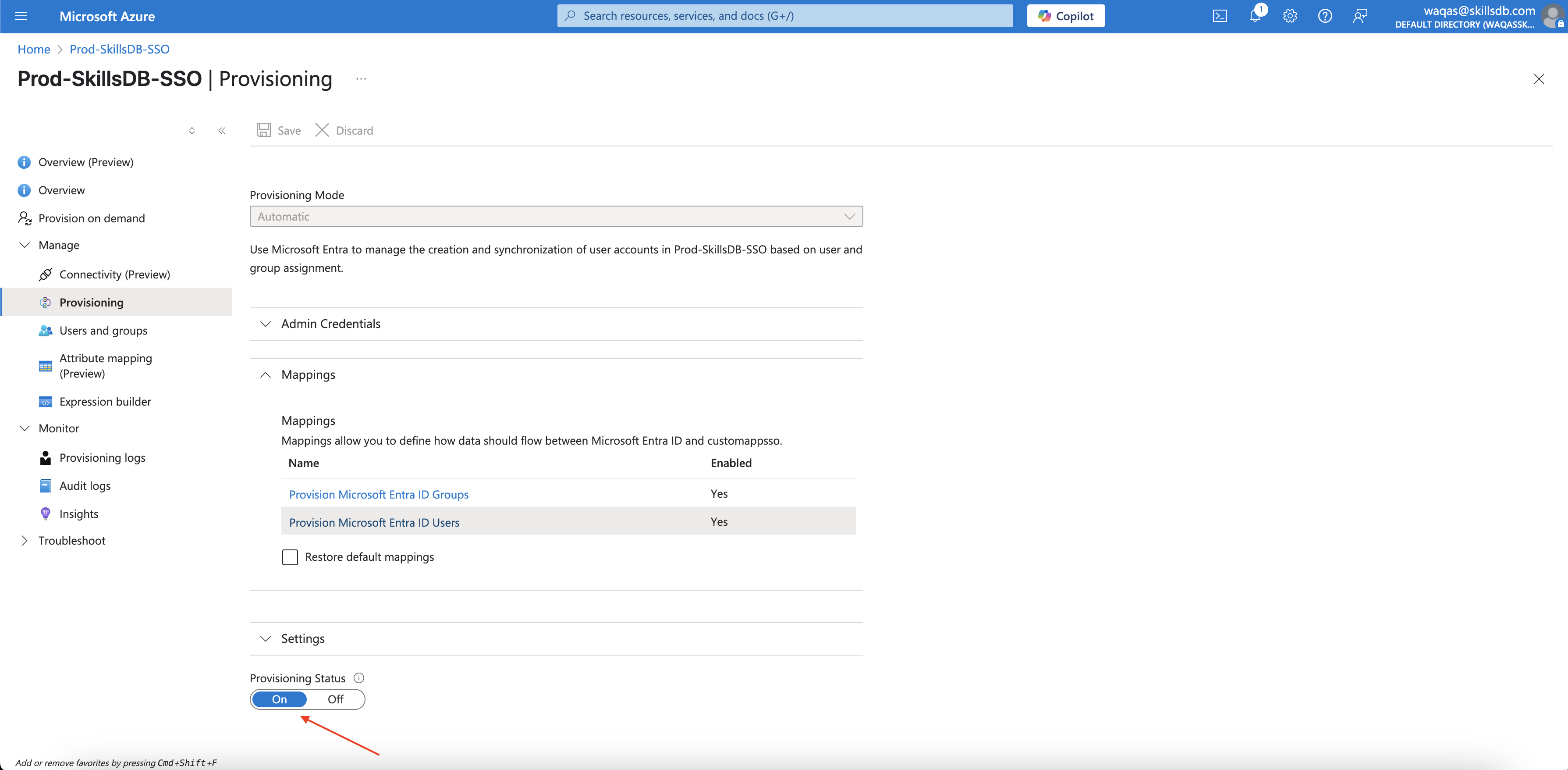Open Expression builder

(105, 402)
